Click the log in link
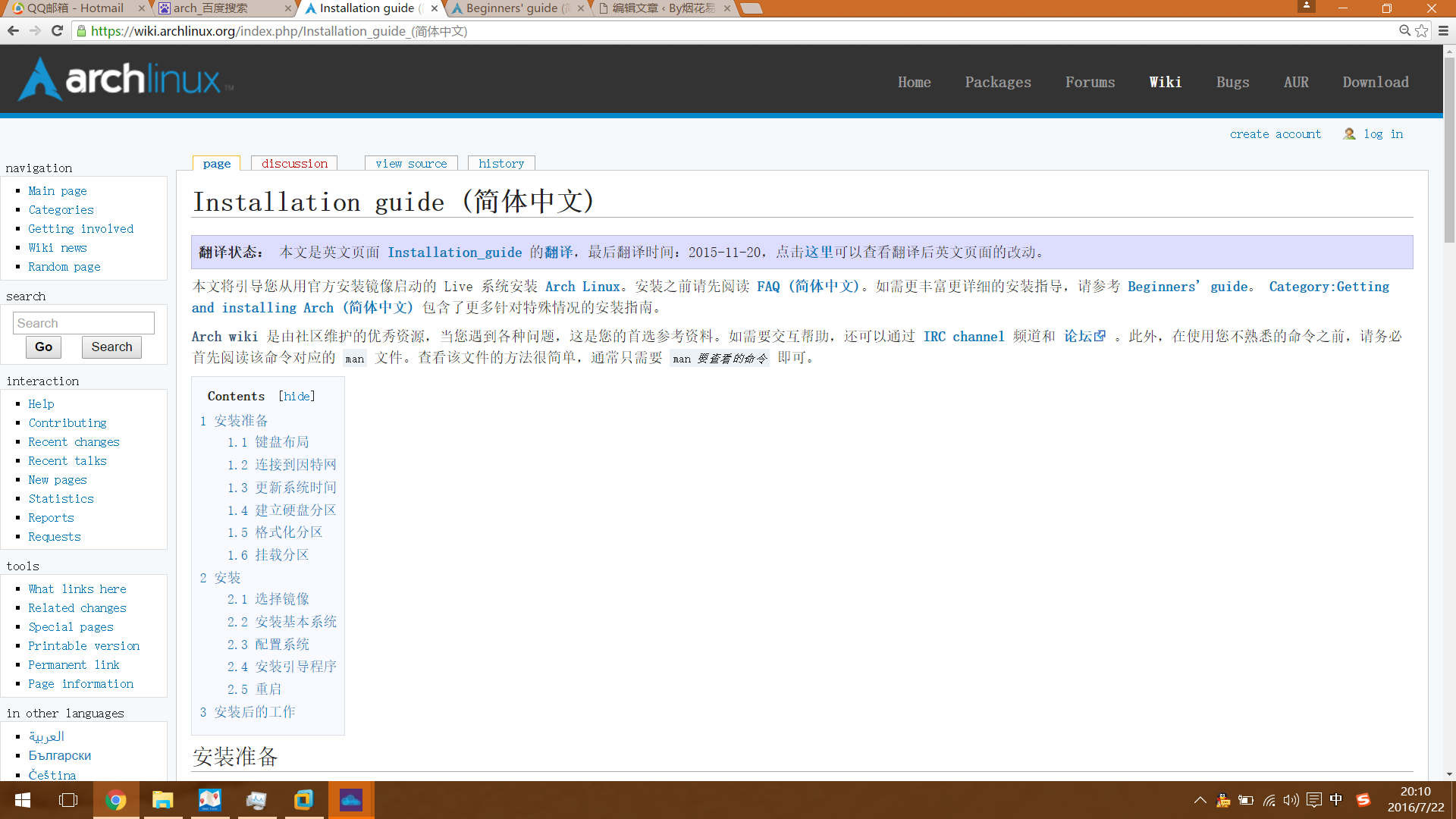 pos(1383,134)
